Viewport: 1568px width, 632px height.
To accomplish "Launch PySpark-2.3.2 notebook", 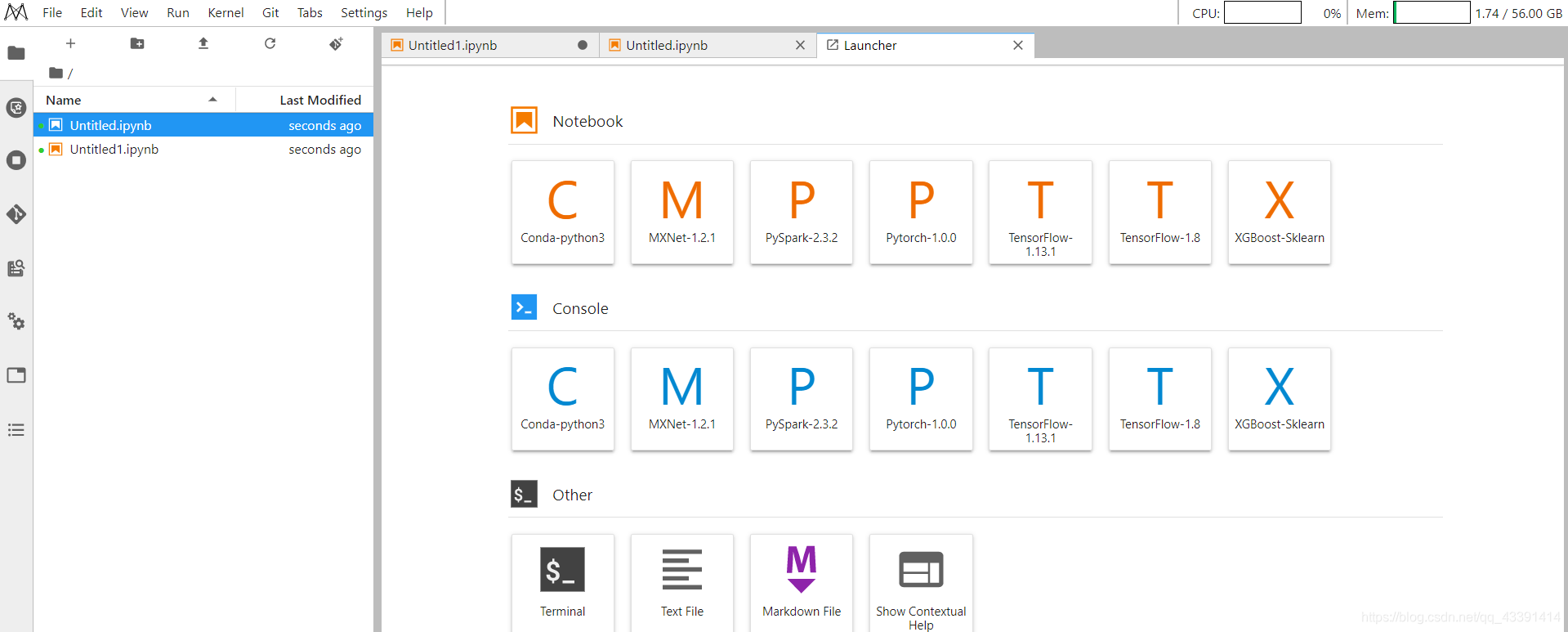I will point(802,212).
